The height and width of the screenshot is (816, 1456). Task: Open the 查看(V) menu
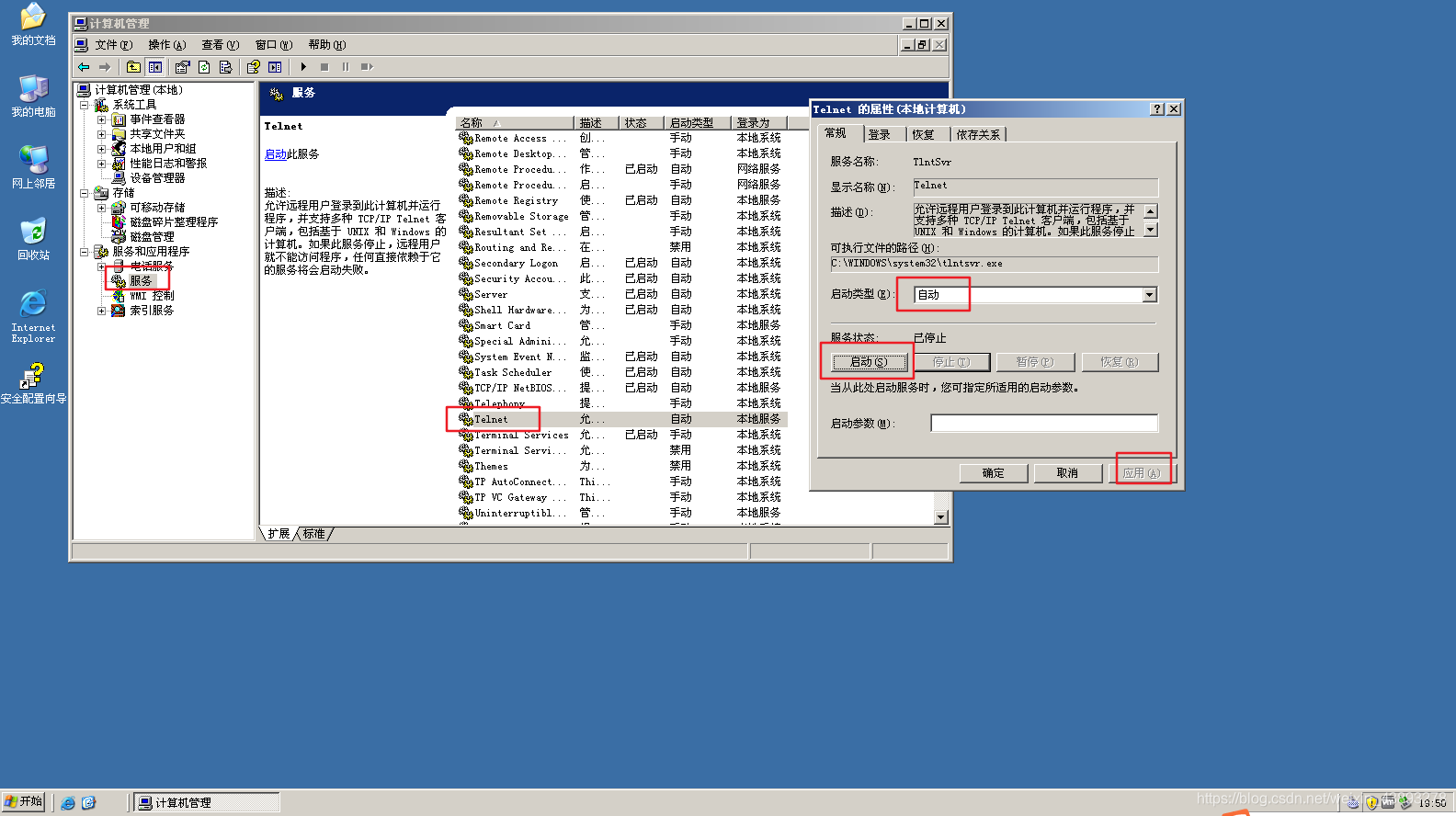221,45
